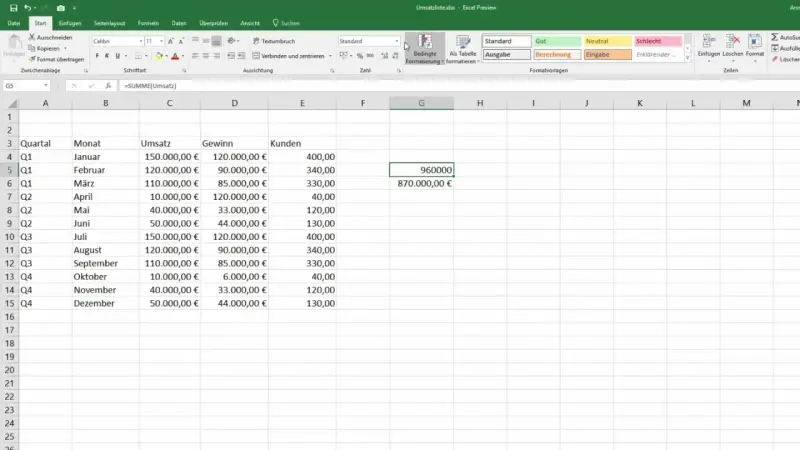Click the increase decimal places icon

pyautogui.click(x=384, y=56)
